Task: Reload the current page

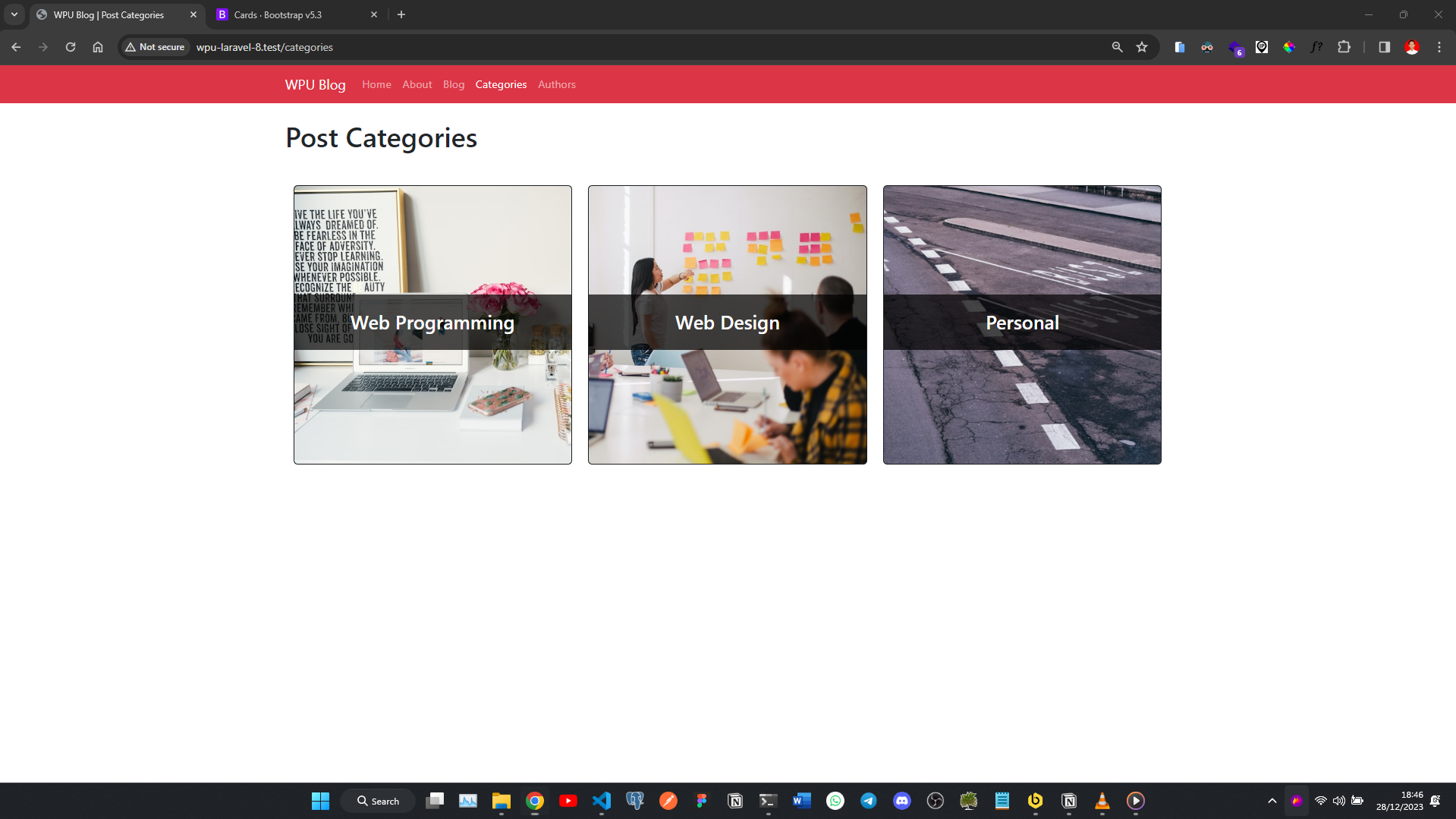Action: tap(71, 47)
